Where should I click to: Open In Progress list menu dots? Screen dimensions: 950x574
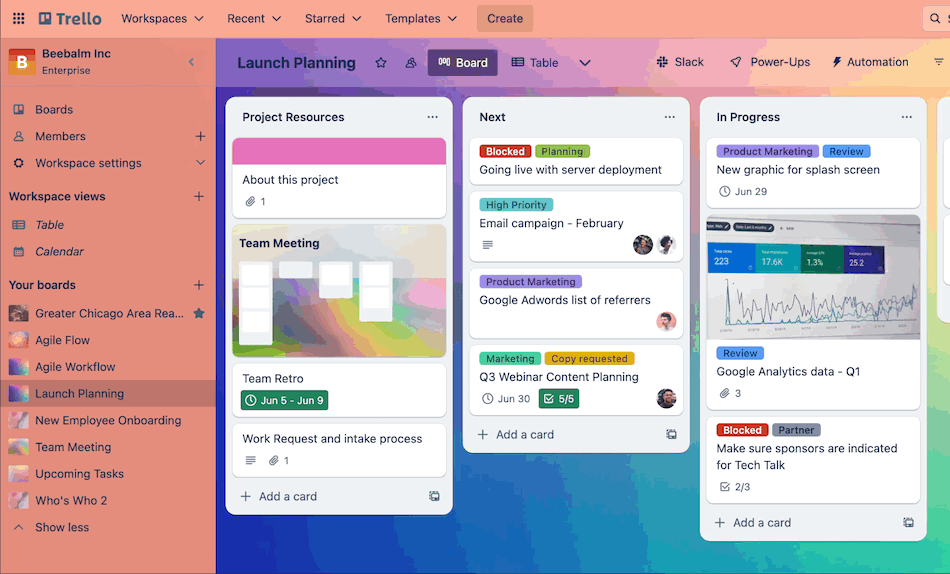tap(906, 117)
